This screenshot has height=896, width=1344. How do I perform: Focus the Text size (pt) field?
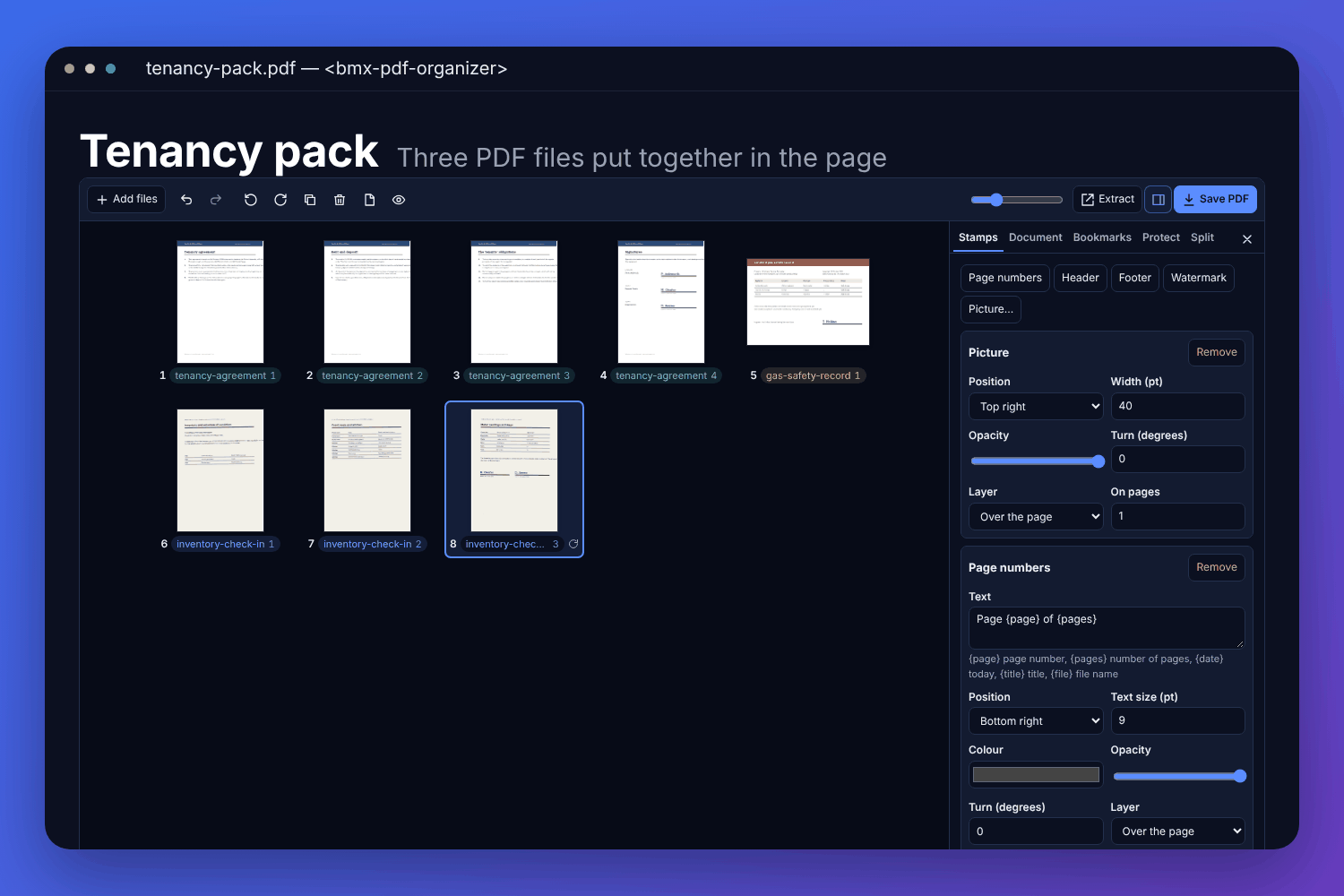click(1177, 720)
